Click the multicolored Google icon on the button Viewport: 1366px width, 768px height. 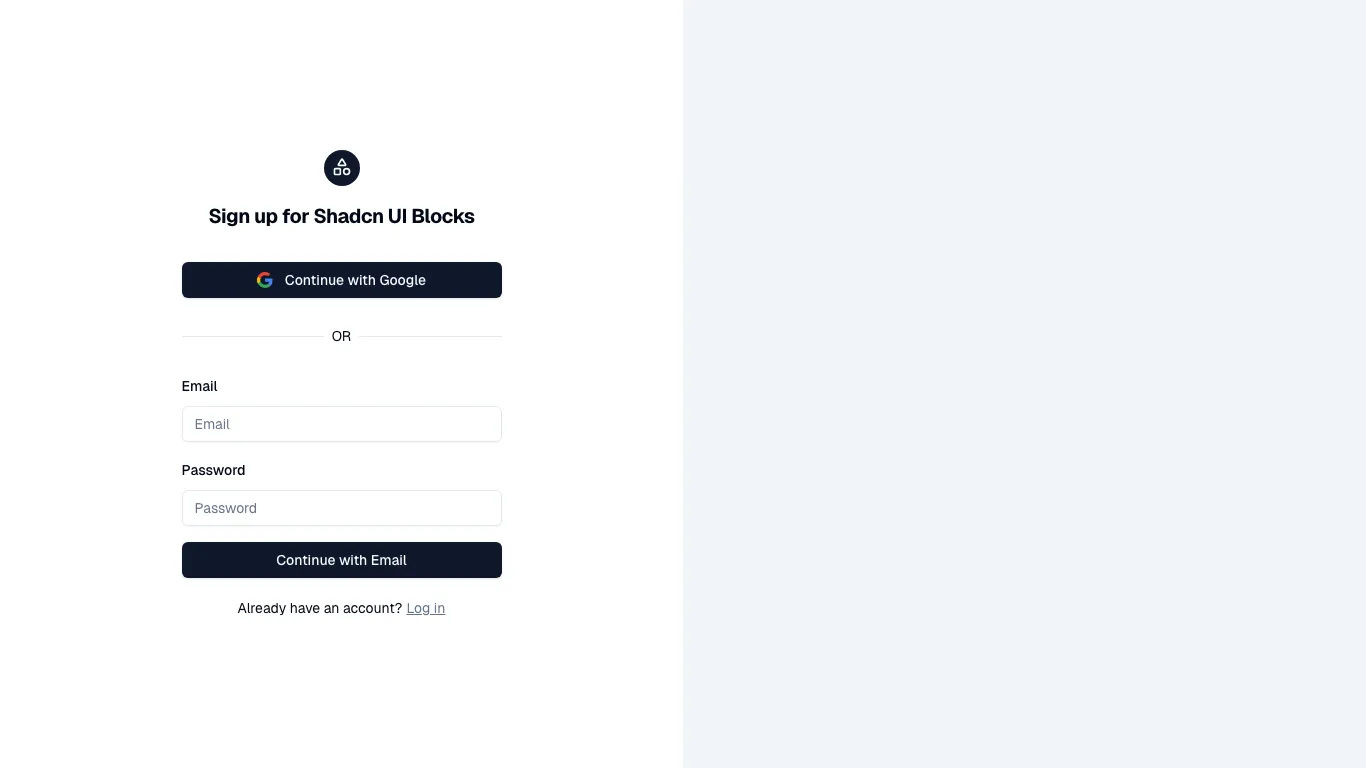pyautogui.click(x=264, y=280)
